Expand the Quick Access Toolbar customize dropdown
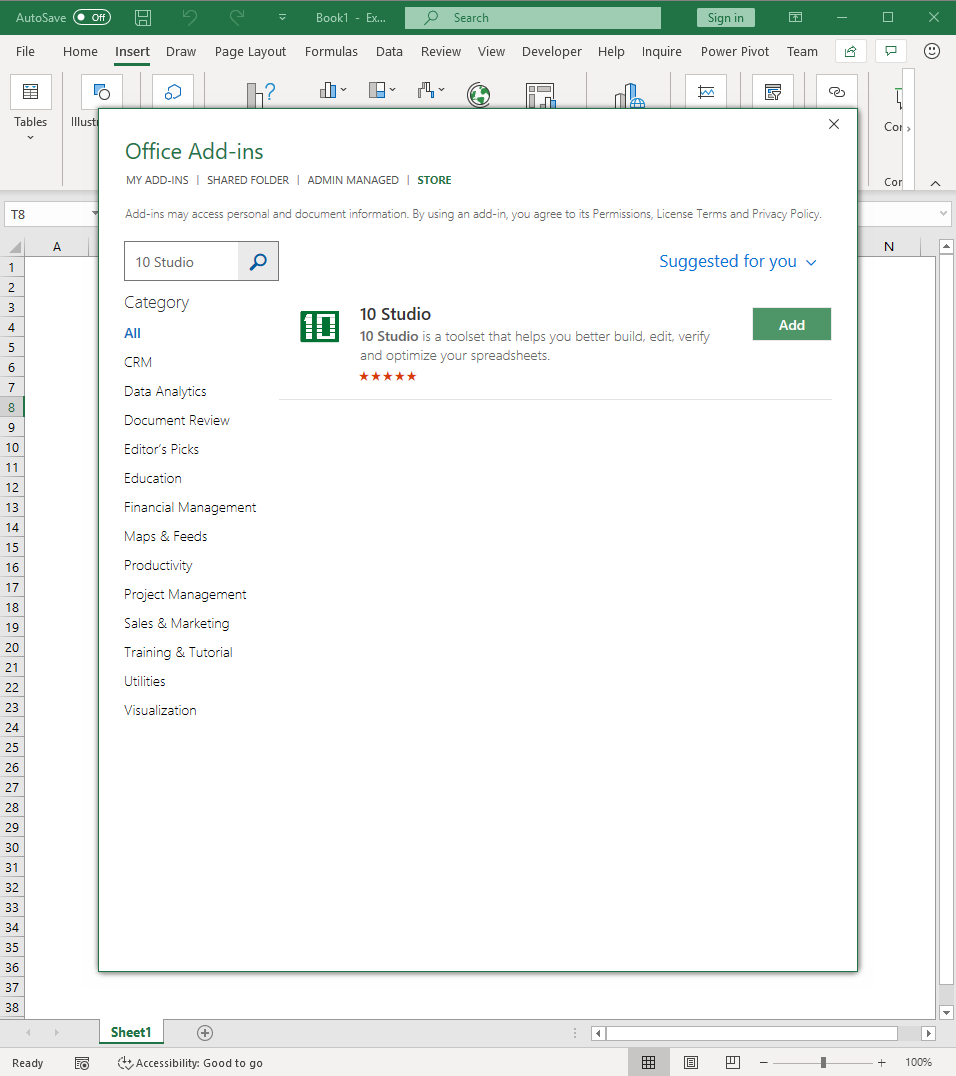The image size is (956, 1076). pos(282,18)
